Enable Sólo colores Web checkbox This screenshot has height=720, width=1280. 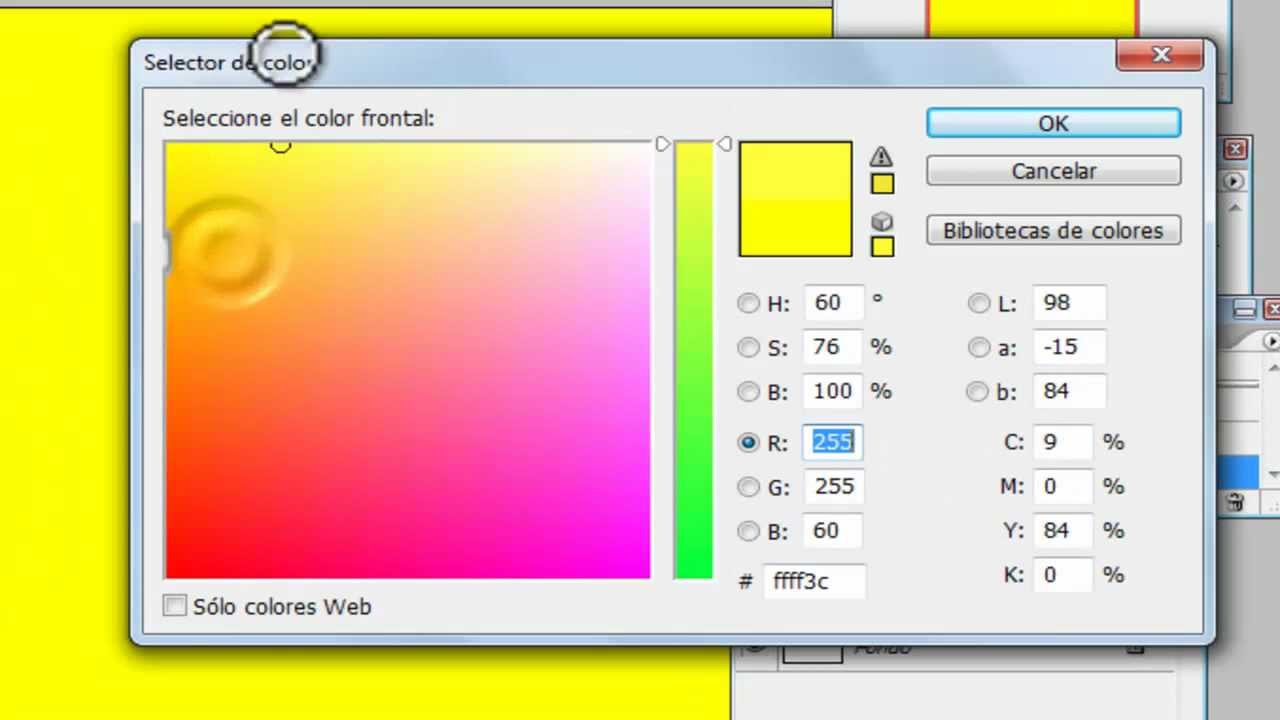coord(175,606)
